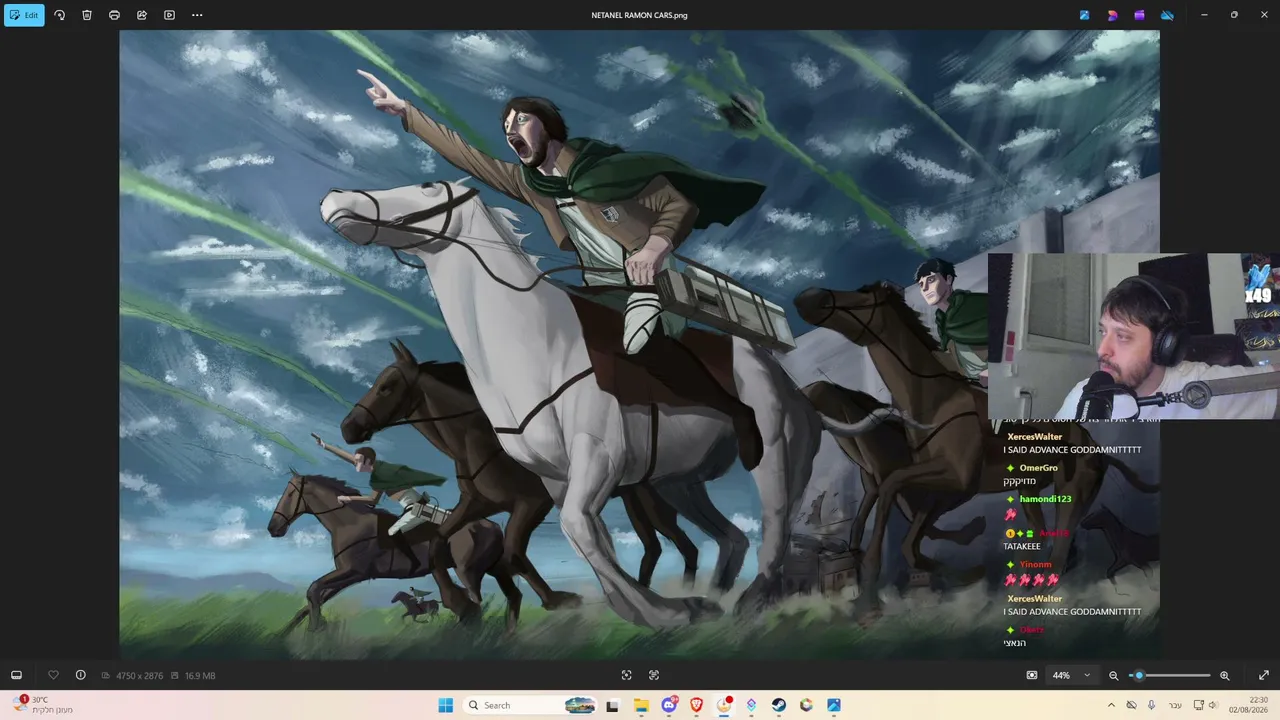
Task: Rotate the image using the rotate icon
Action: tap(59, 15)
